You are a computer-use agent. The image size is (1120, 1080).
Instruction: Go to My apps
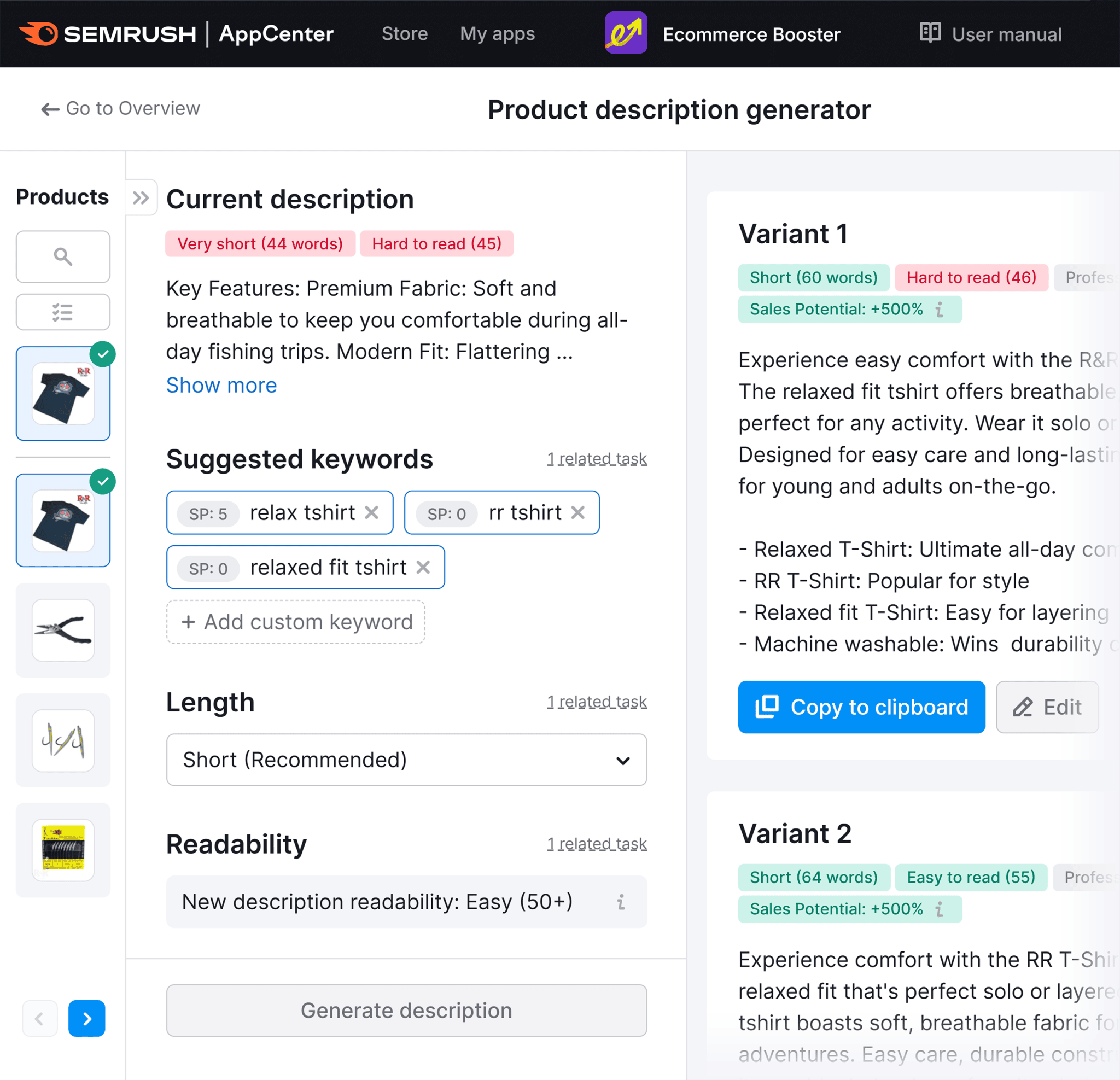tap(497, 34)
